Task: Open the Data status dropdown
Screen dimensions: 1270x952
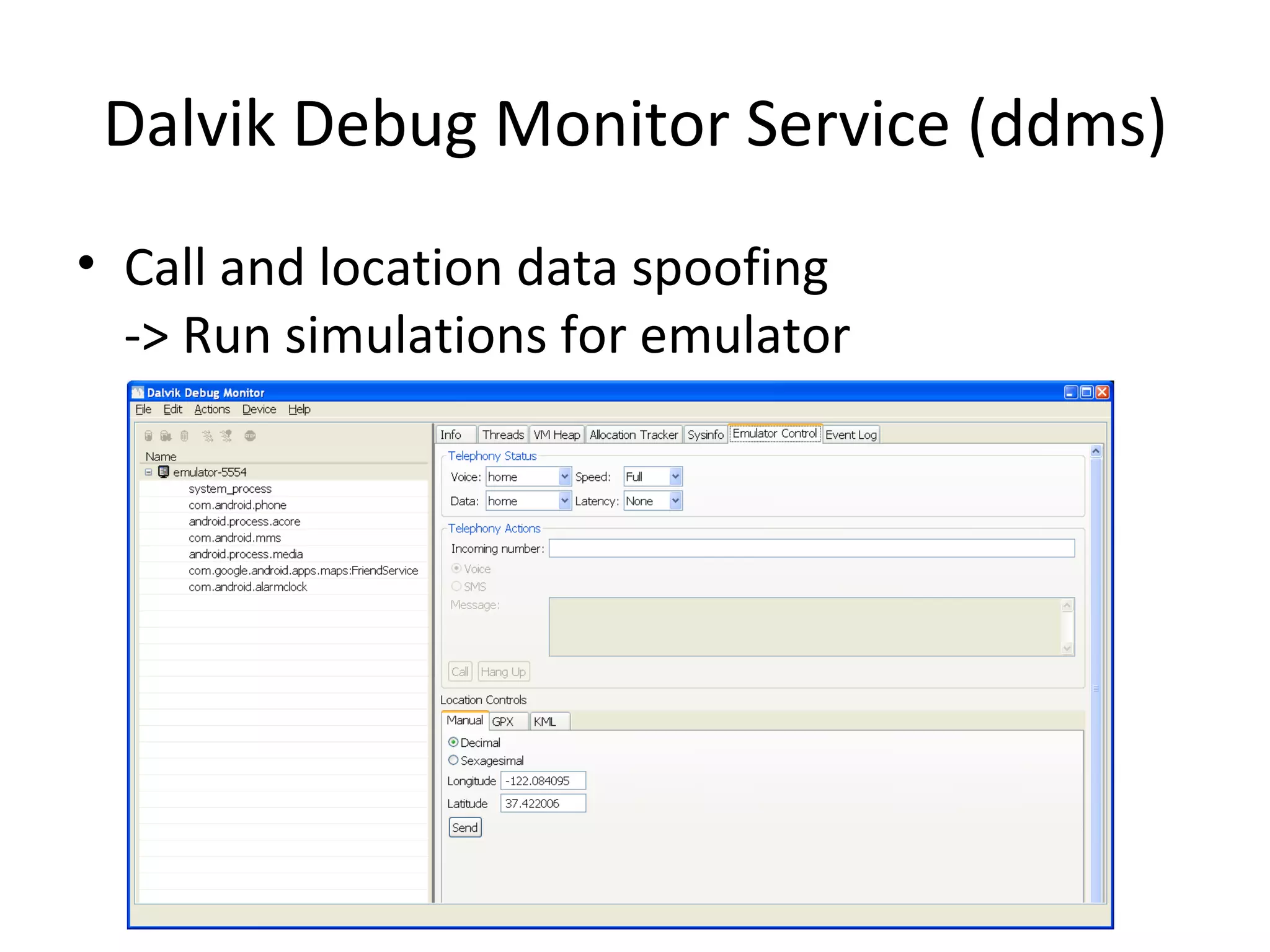Action: click(x=528, y=501)
